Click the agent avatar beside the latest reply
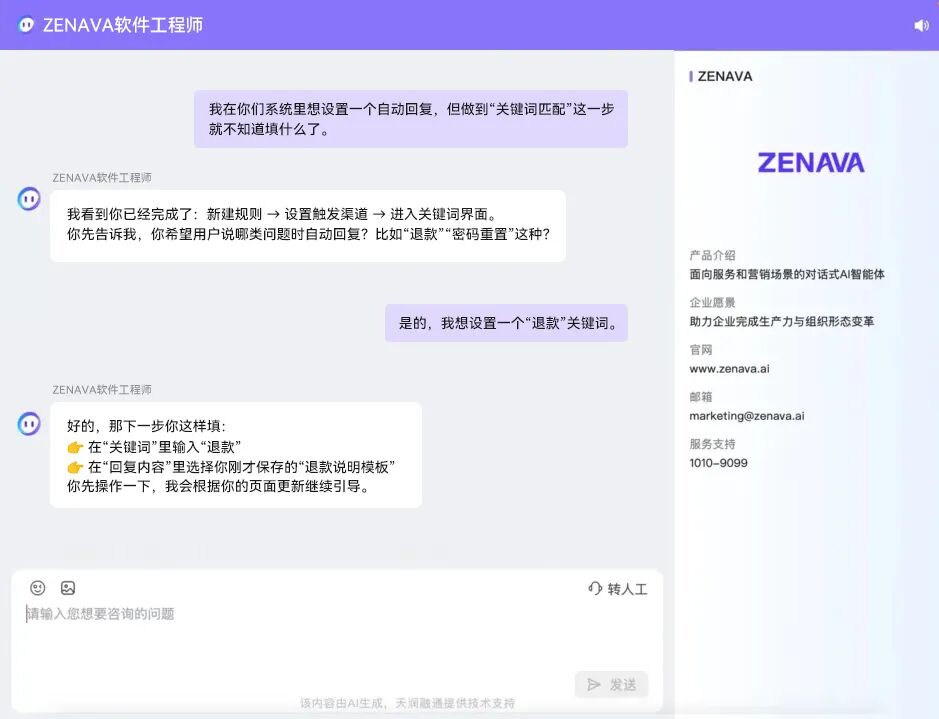The image size is (939, 719). point(28,423)
